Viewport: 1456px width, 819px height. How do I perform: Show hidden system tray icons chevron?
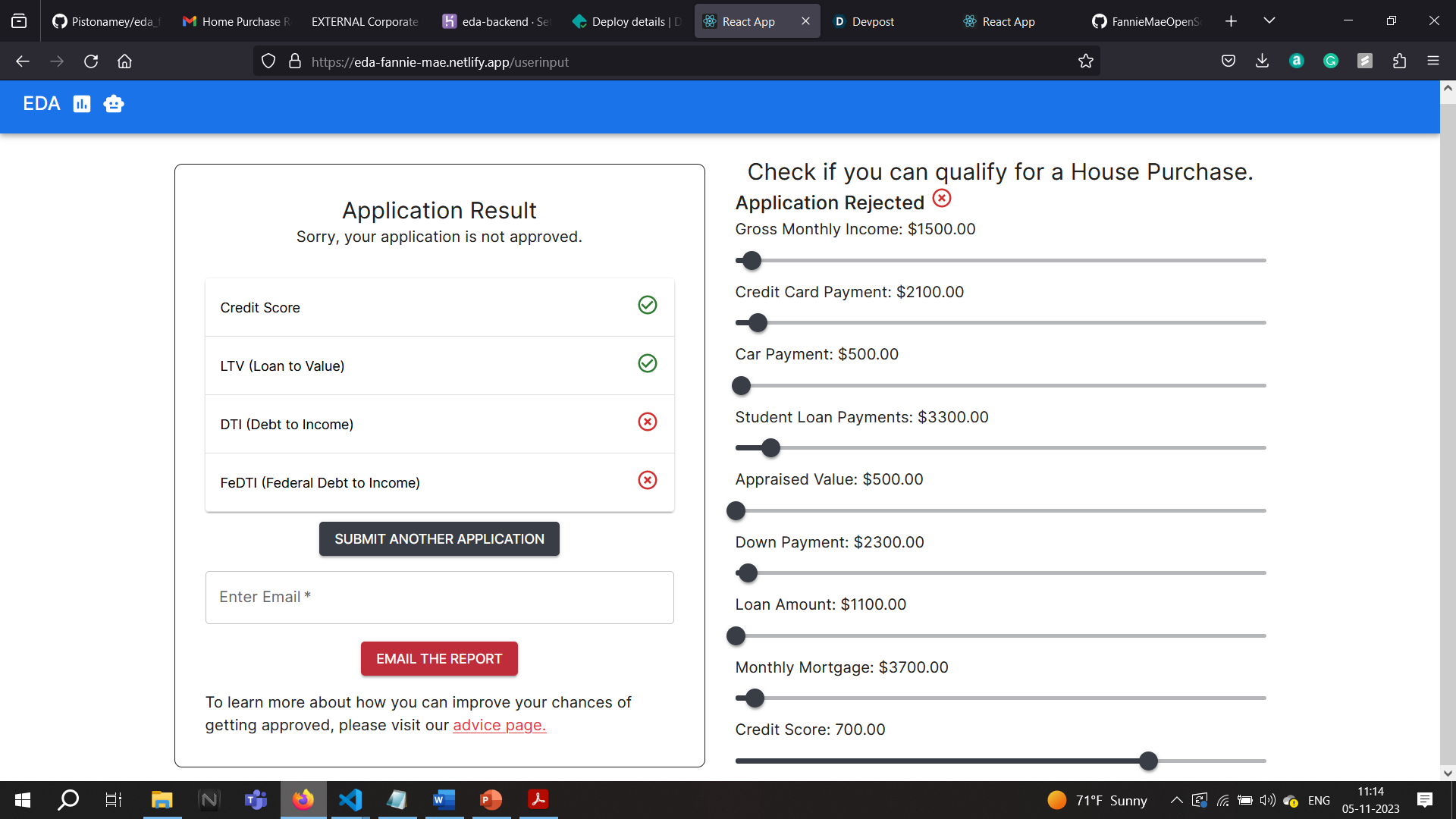coord(1176,800)
